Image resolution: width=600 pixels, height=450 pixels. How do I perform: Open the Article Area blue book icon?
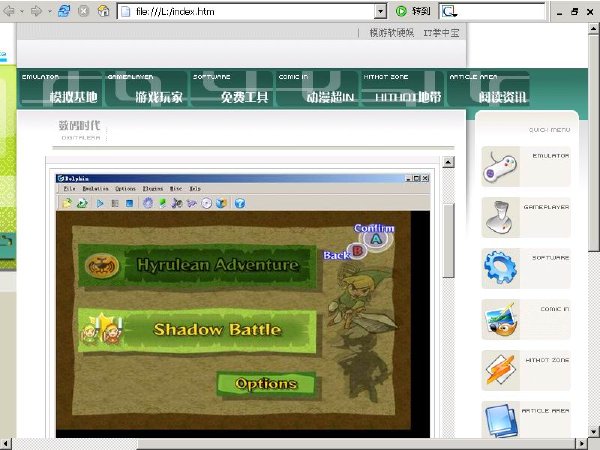(x=501, y=420)
